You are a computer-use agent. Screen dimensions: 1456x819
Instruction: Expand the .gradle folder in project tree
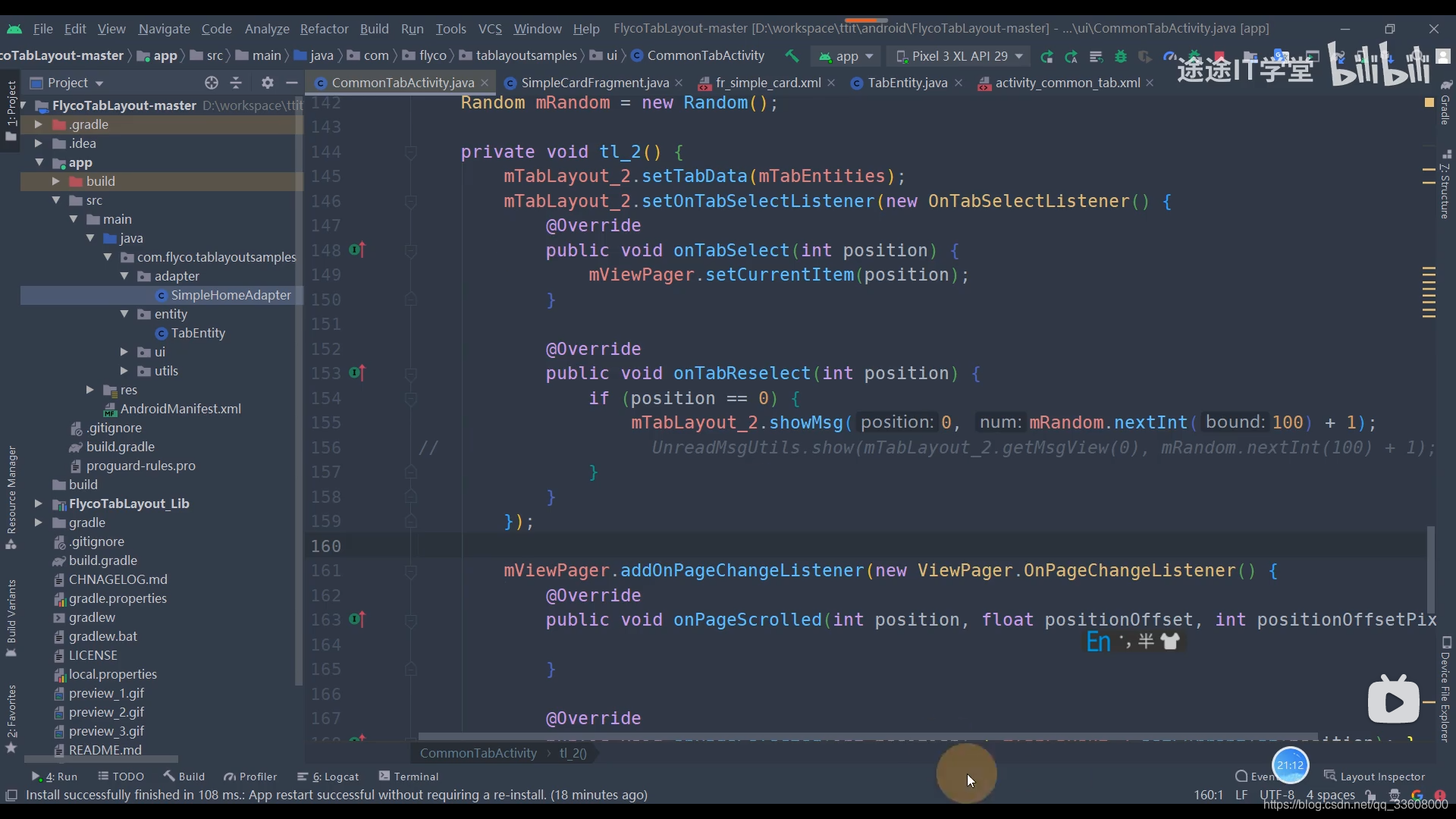click(x=38, y=124)
